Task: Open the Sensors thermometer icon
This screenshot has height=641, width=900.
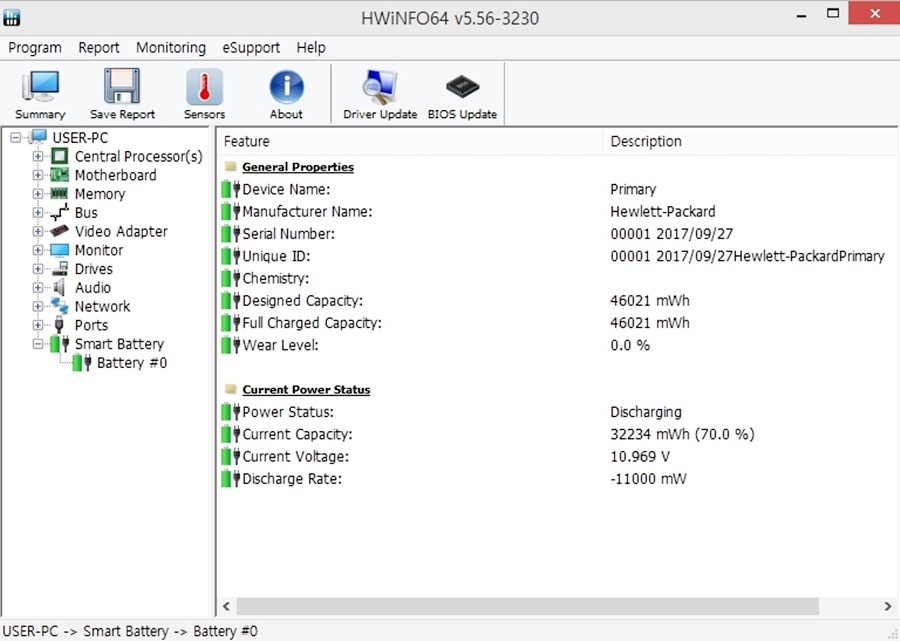Action: [x=204, y=95]
